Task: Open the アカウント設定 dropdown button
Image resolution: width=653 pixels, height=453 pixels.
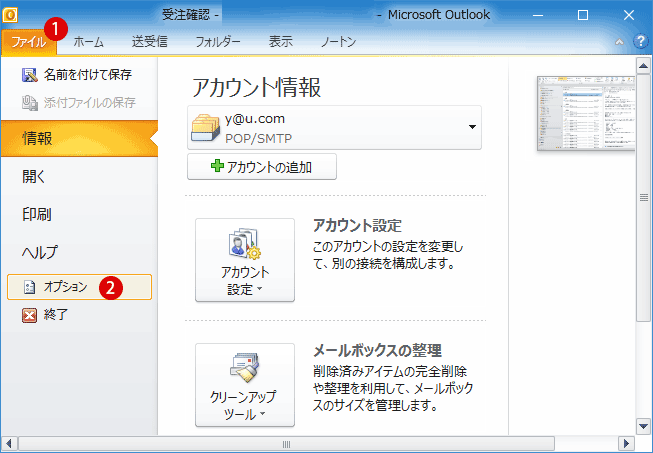Action: [245, 260]
